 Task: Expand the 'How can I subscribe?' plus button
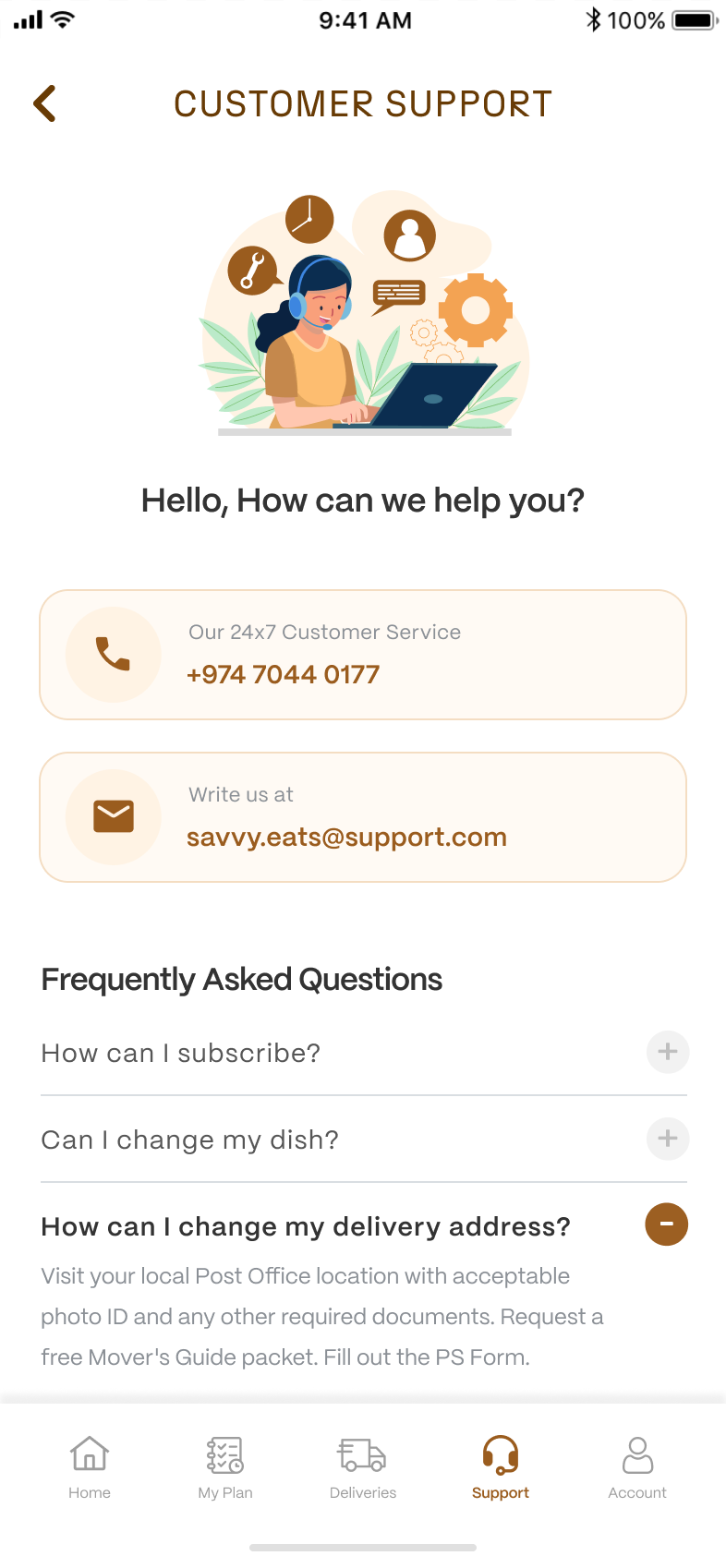668,1052
